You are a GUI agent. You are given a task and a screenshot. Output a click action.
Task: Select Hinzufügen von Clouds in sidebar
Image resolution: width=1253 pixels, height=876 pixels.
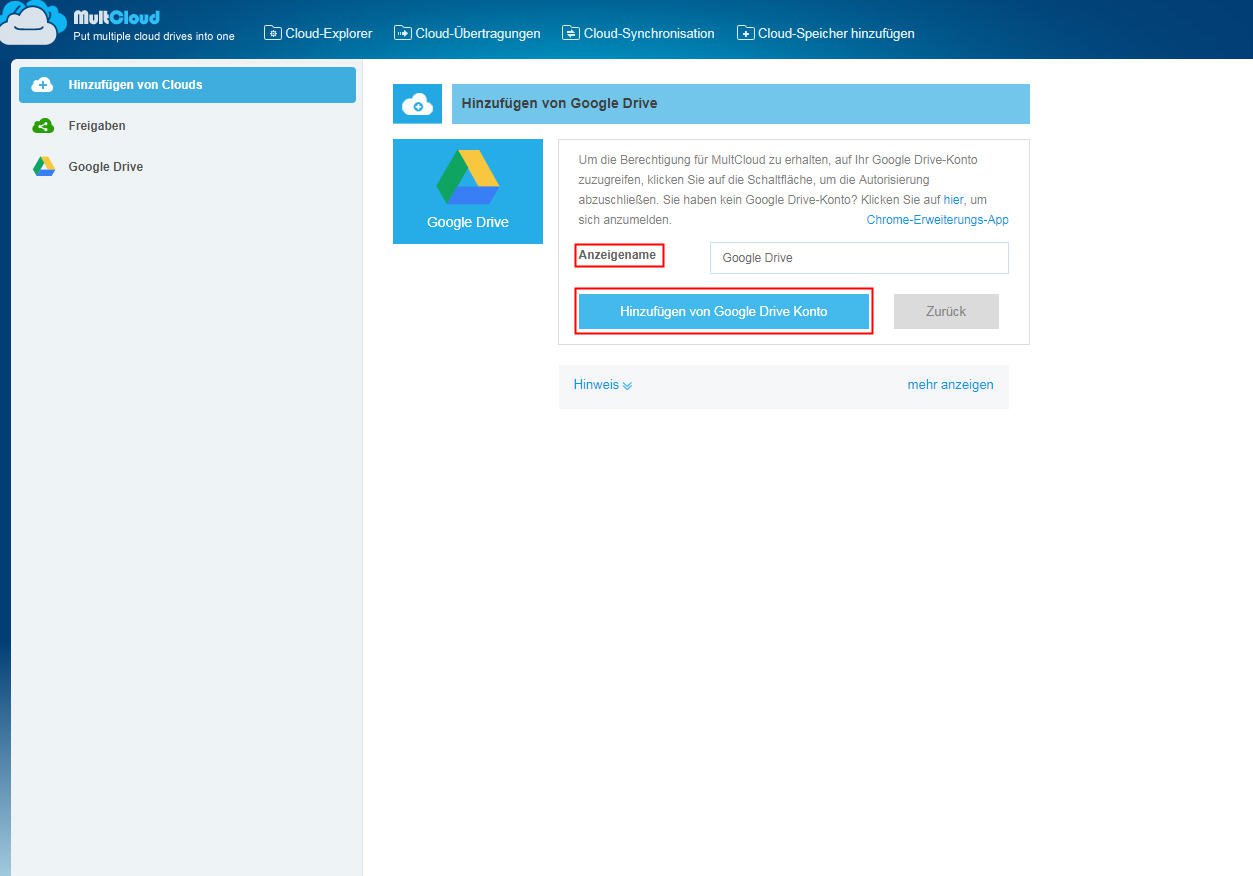pyautogui.click(x=187, y=85)
